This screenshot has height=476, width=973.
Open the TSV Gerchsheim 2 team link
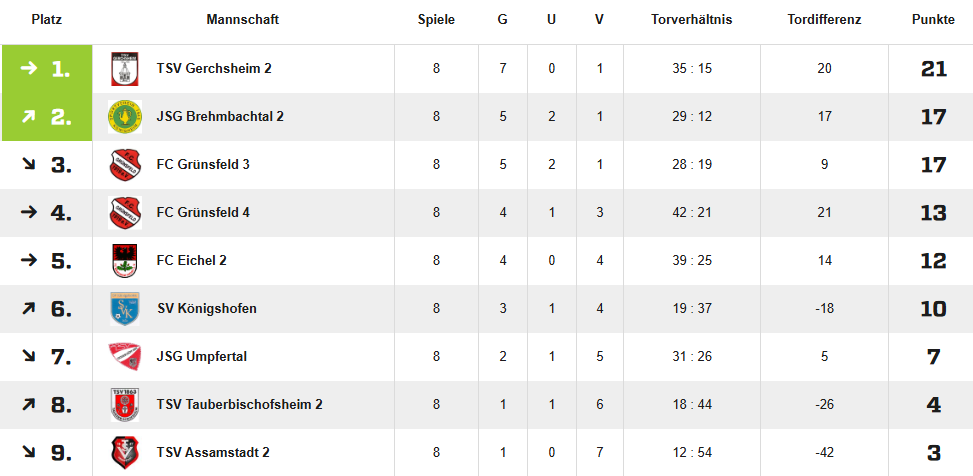(x=214, y=69)
